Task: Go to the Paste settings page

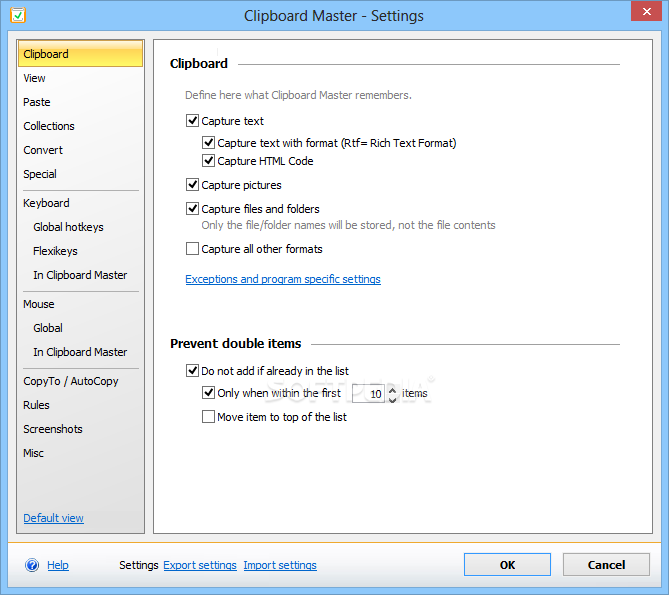Action: [37, 102]
